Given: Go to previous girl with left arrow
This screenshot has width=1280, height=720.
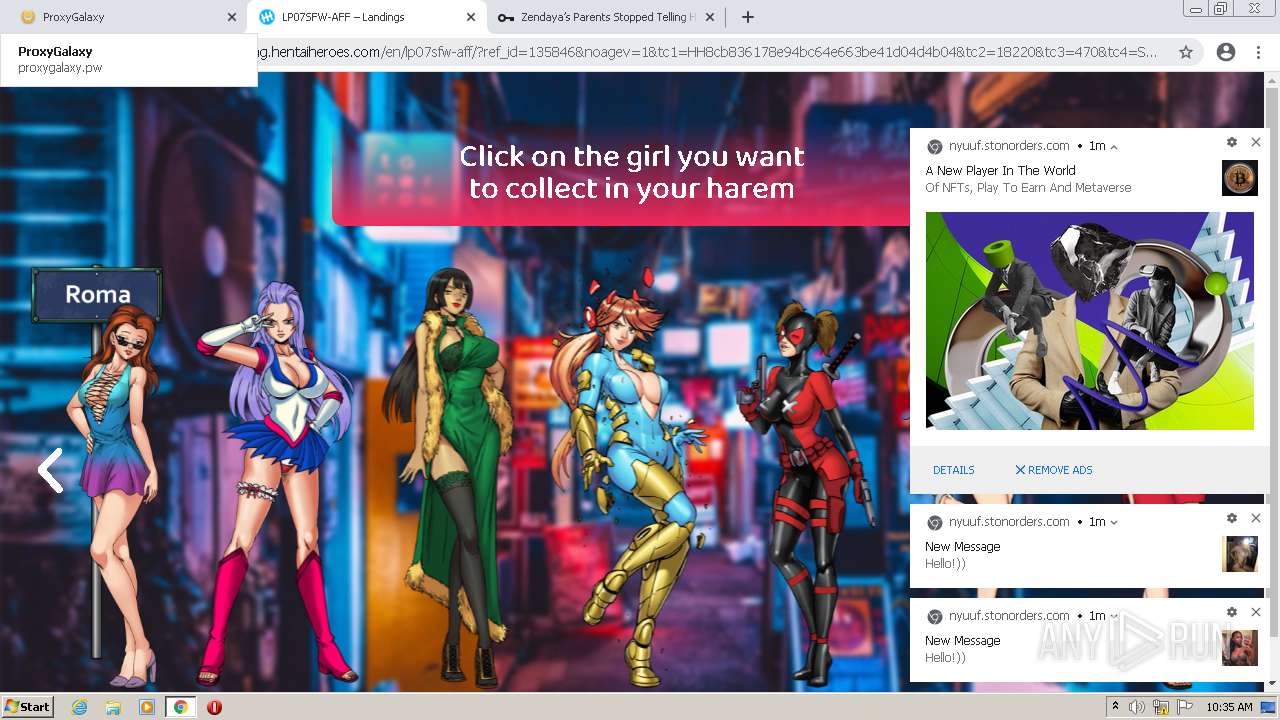Looking at the screenshot, I should click(x=50, y=470).
